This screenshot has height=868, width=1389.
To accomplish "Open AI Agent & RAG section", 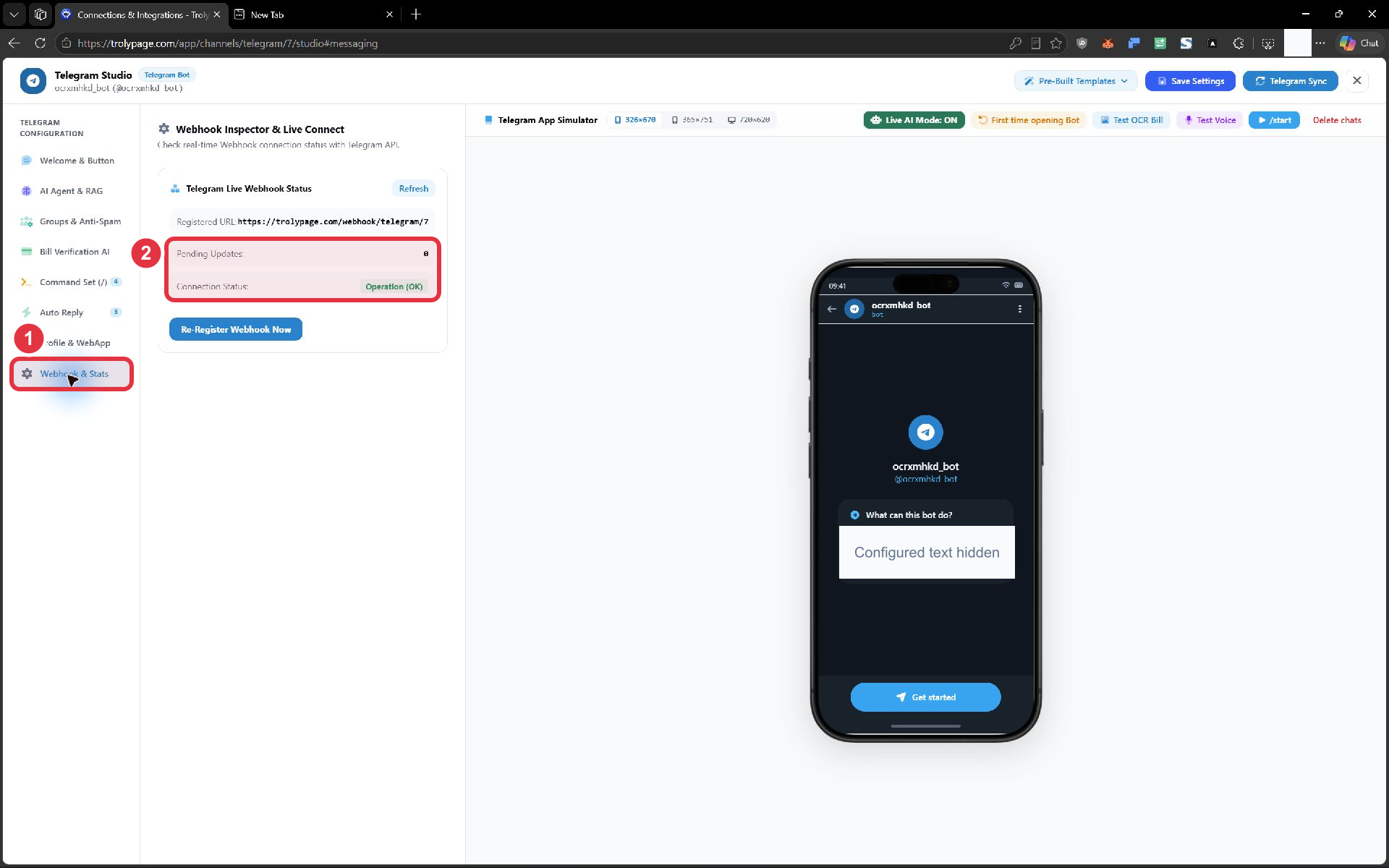I will (x=71, y=191).
